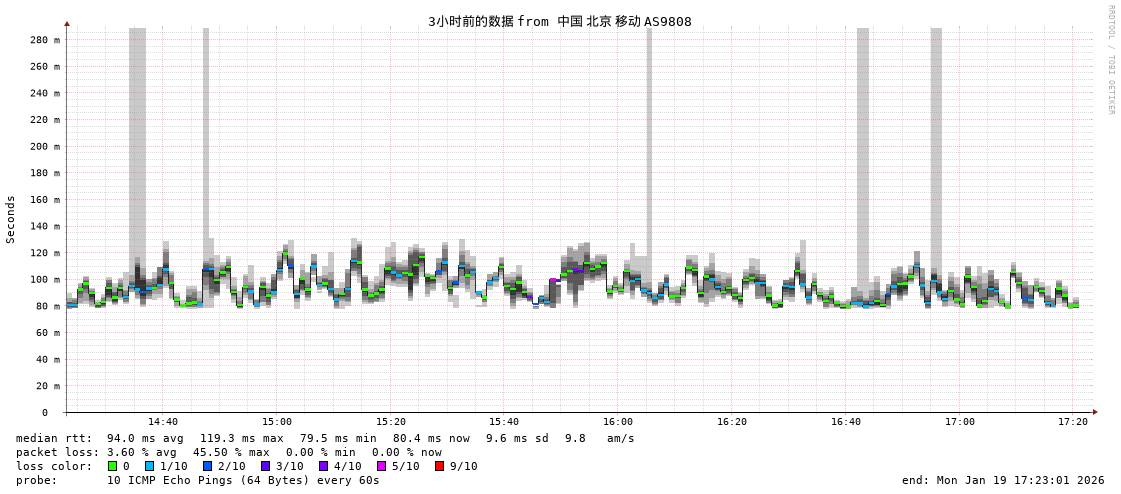Click the vertical Seconds axis label
This screenshot has width=1121, height=494.
pyautogui.click(x=11, y=219)
